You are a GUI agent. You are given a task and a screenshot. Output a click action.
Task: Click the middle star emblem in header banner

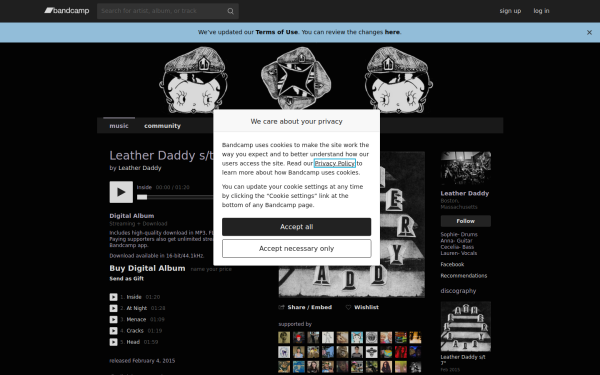click(x=296, y=78)
